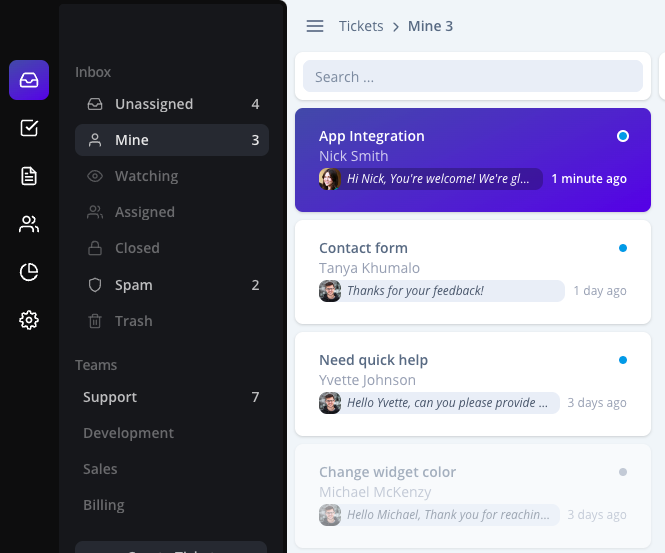Click the Inbox section heading

(93, 72)
